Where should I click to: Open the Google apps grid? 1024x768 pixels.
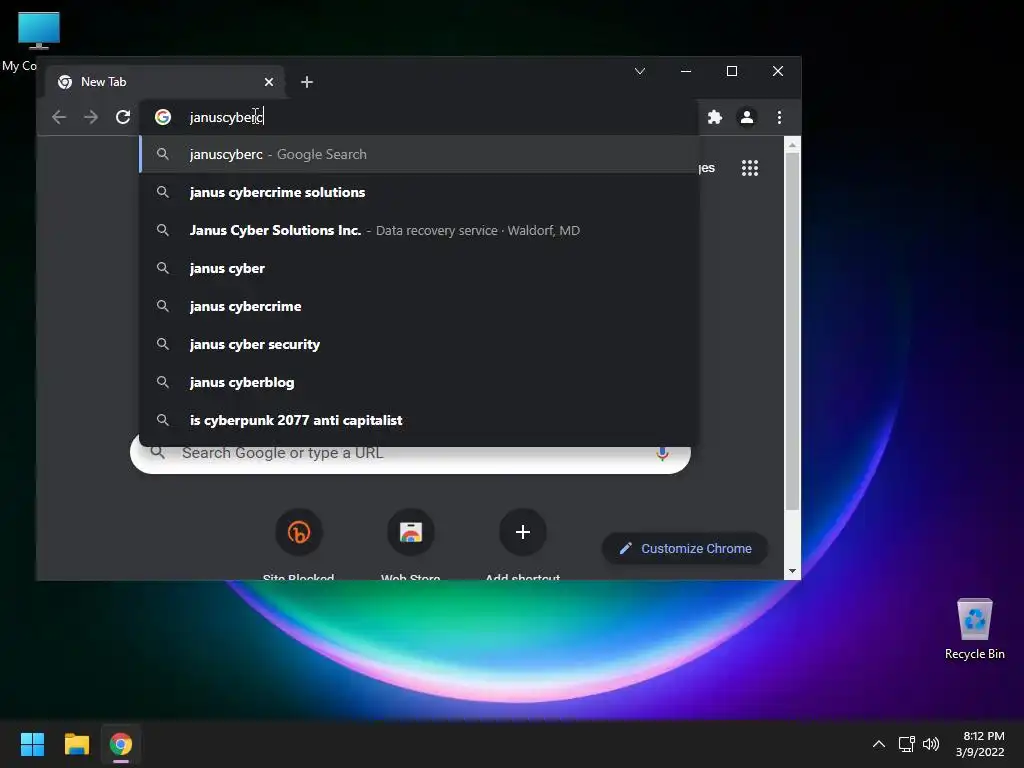click(750, 168)
